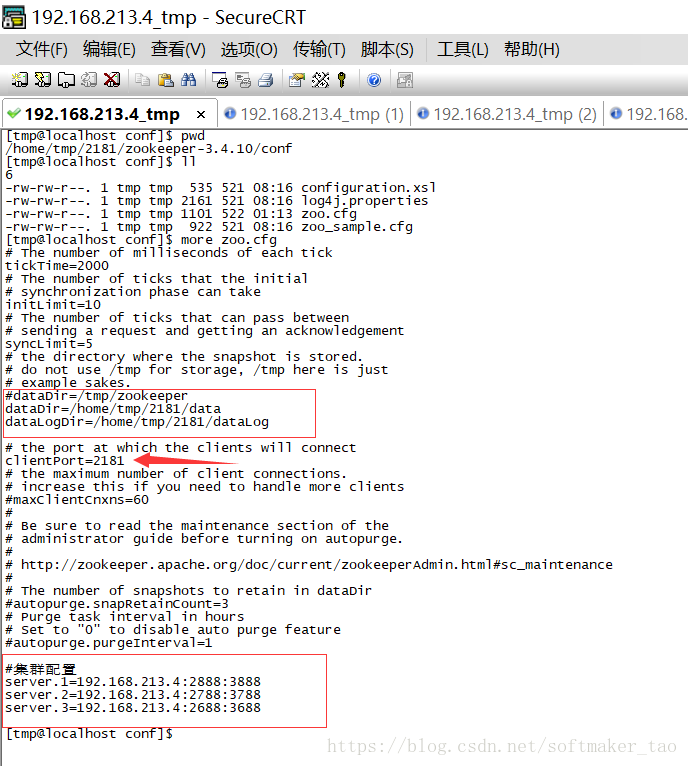The image size is (688, 766).
Task: Click the #autopurge.snapRetainCount=3 line
Action: tap(117, 604)
